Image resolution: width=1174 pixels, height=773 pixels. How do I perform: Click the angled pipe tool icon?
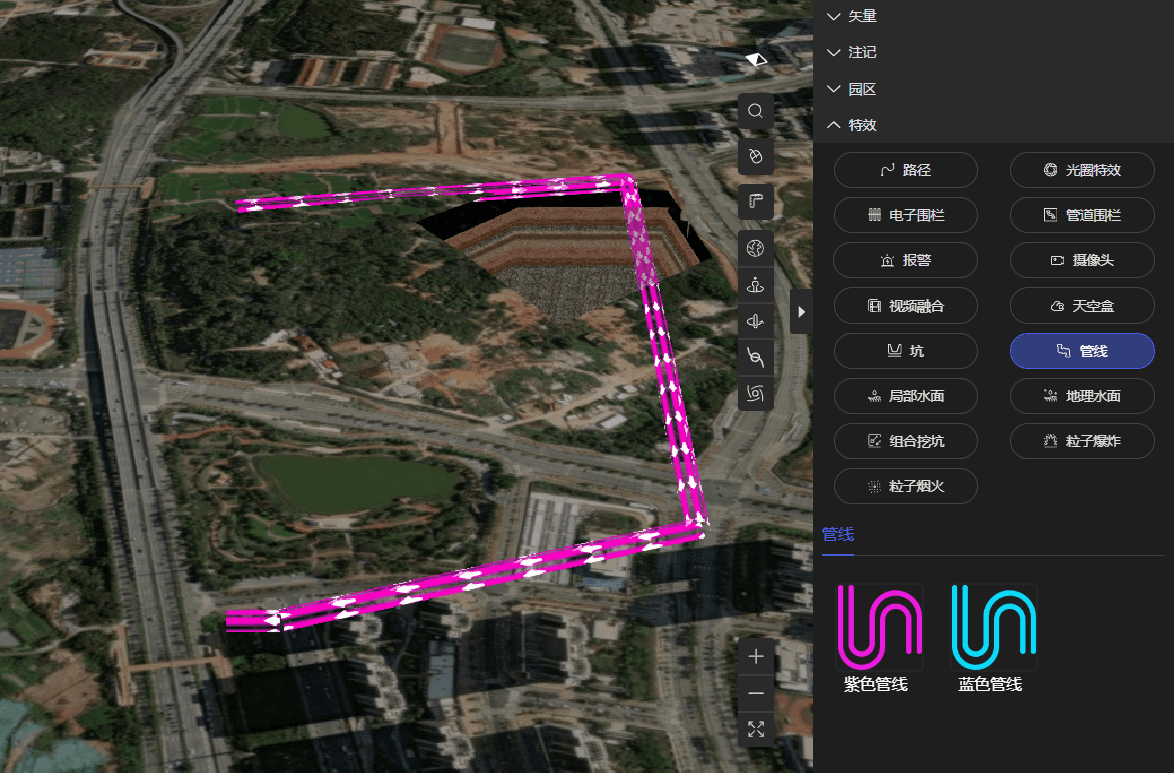(756, 202)
